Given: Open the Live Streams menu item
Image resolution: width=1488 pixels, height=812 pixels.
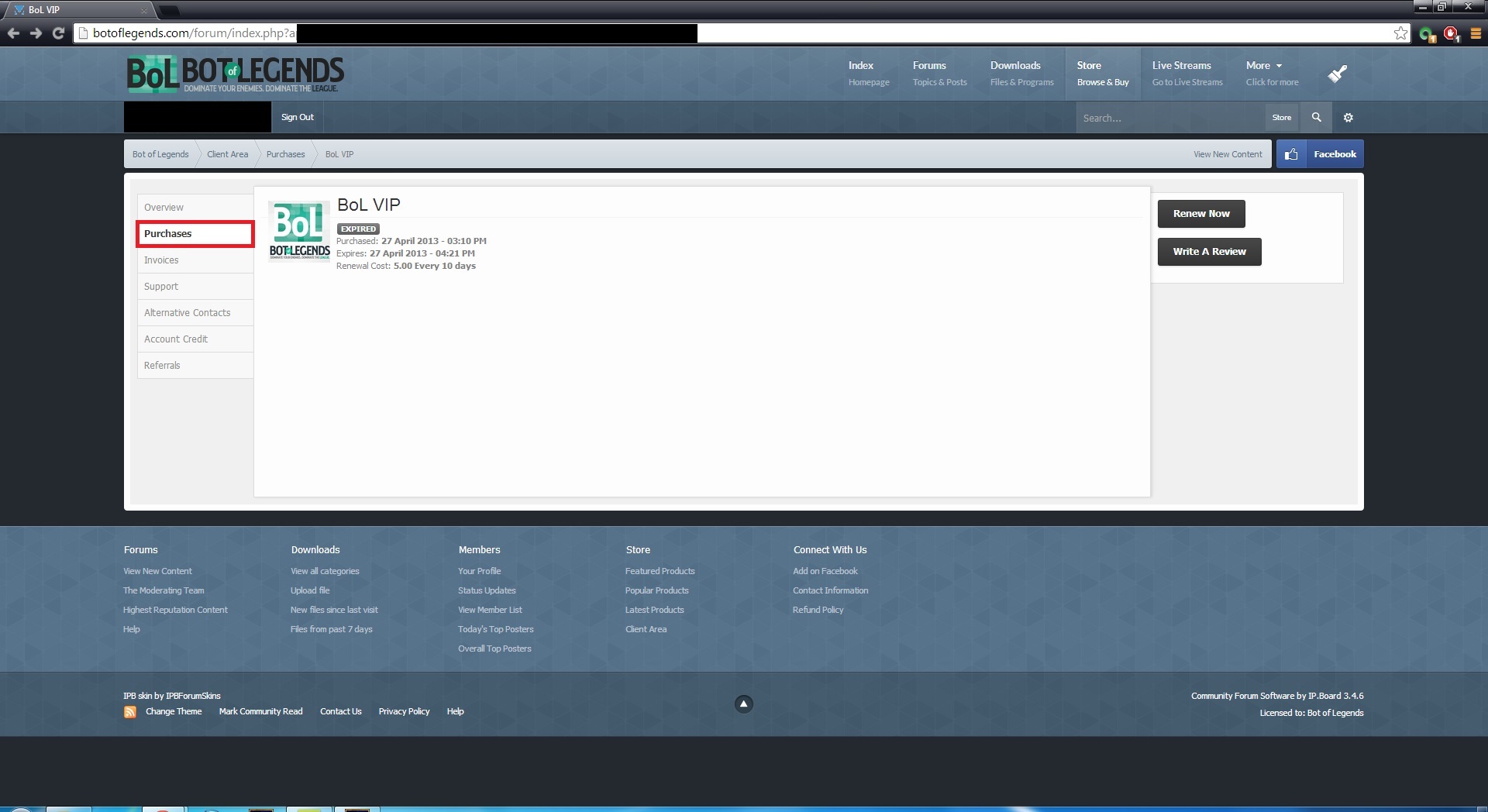Looking at the screenshot, I should pyautogui.click(x=1187, y=74).
